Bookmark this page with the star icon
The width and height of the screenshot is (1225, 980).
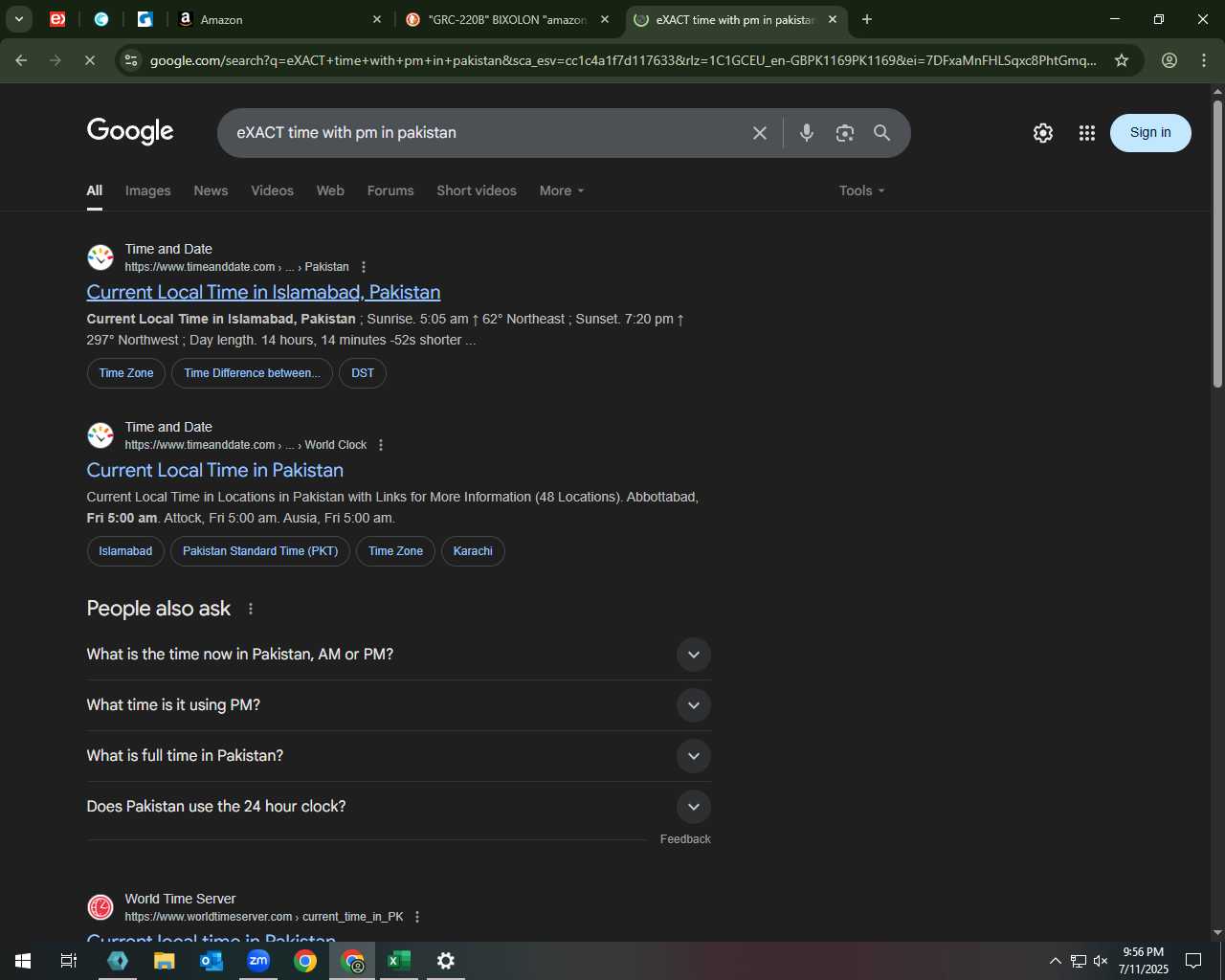[1122, 60]
